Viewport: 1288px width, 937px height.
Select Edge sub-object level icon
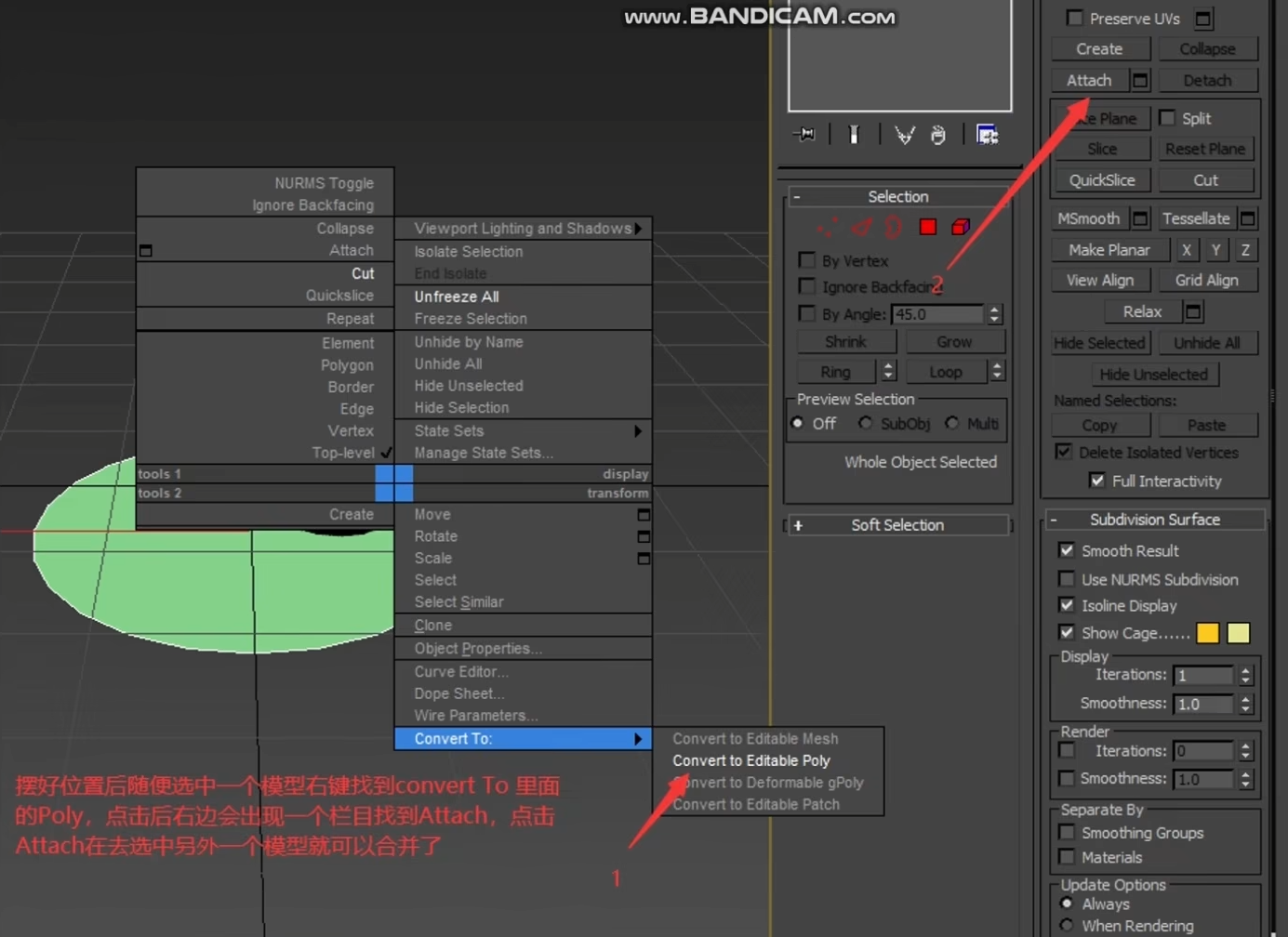(861, 227)
